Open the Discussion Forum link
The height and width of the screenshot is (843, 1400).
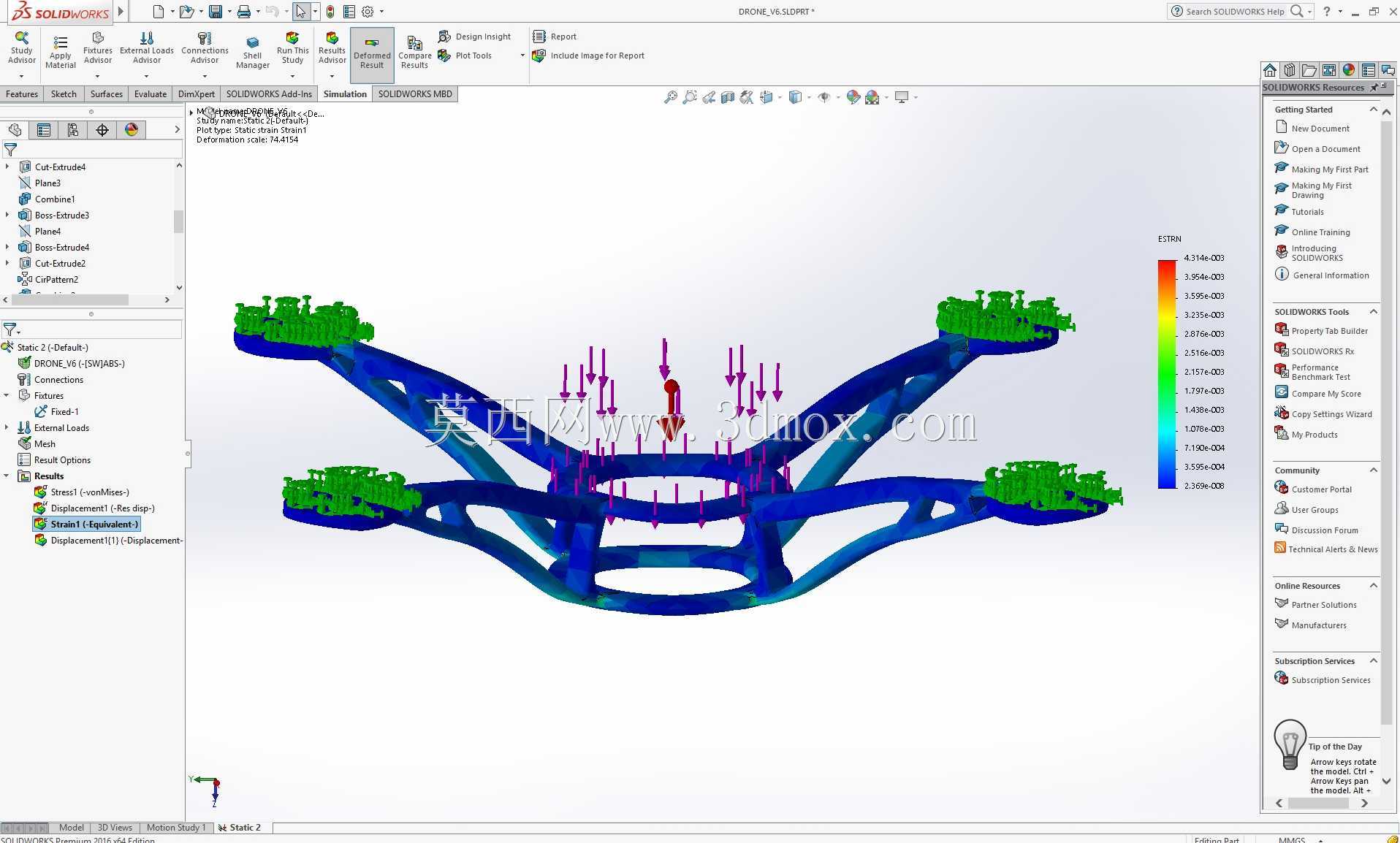pyautogui.click(x=1317, y=530)
